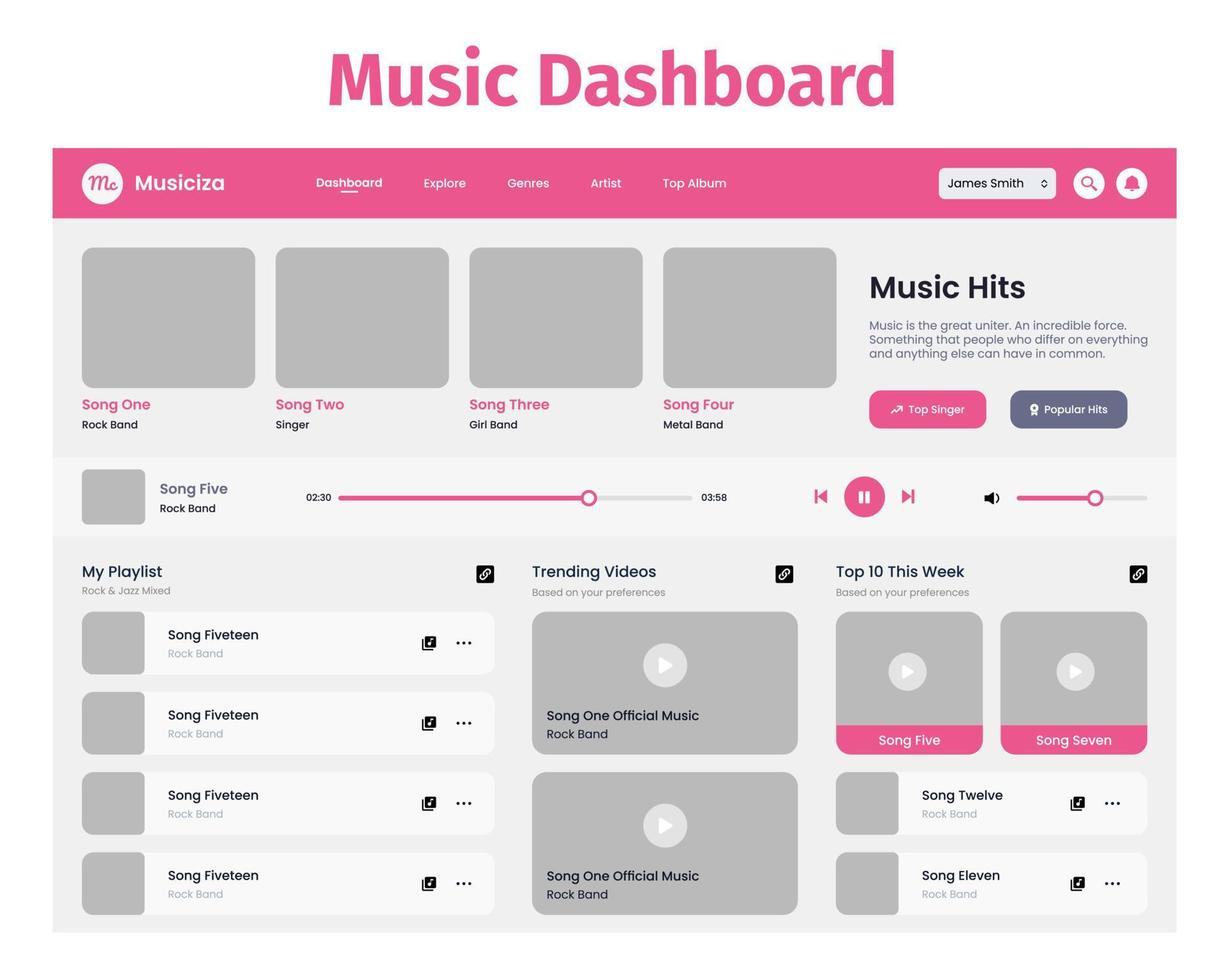This screenshot has height=980, width=1225.
Task: Open the Song Two album thumbnail
Action: [x=362, y=318]
